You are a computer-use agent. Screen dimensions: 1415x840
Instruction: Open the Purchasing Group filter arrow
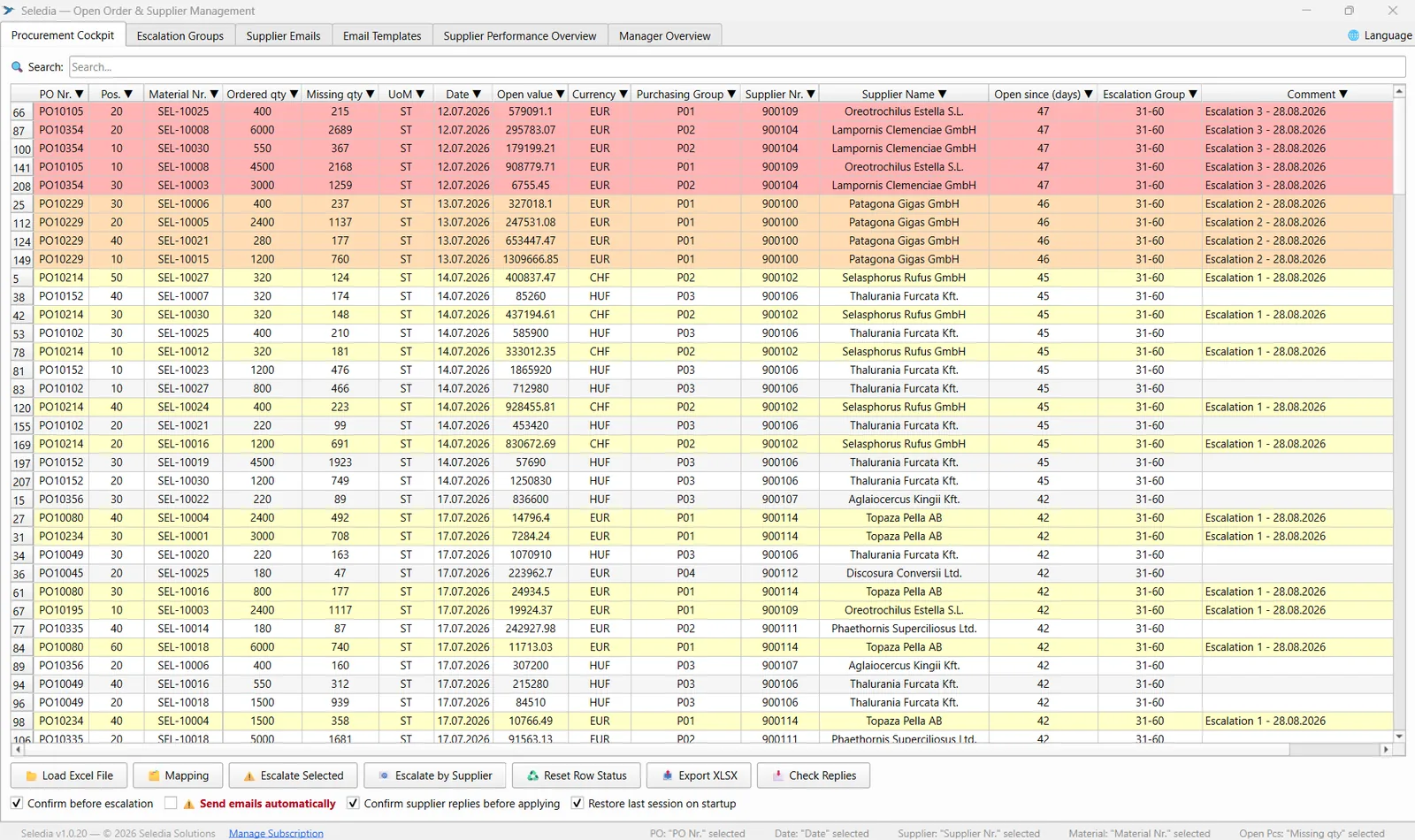pos(731,94)
